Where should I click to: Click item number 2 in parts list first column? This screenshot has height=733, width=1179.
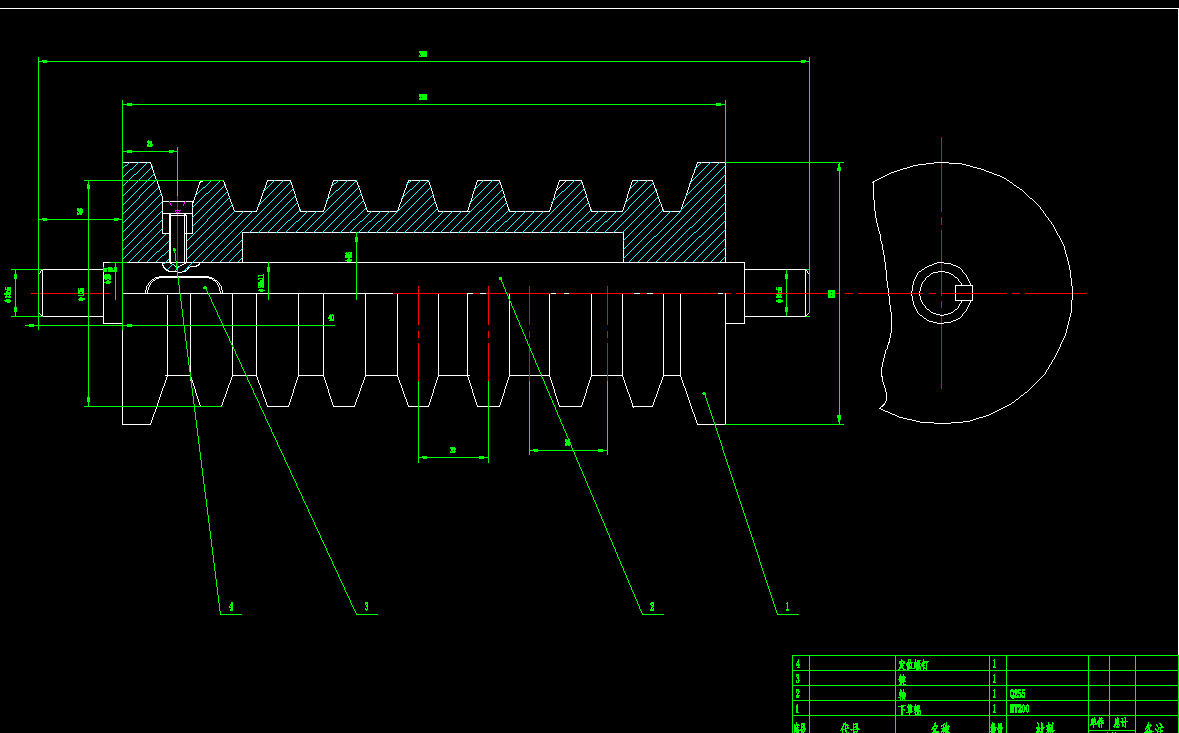coord(798,694)
